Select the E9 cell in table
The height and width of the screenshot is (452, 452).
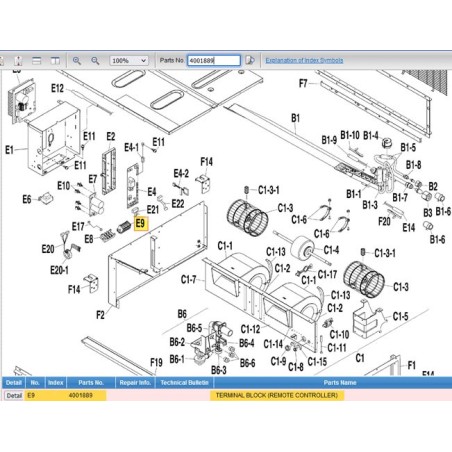point(31,395)
